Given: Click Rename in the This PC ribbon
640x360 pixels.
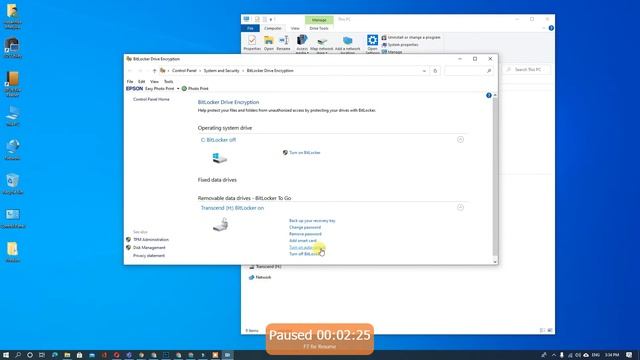Looking at the screenshot, I should pyautogui.click(x=283, y=43).
